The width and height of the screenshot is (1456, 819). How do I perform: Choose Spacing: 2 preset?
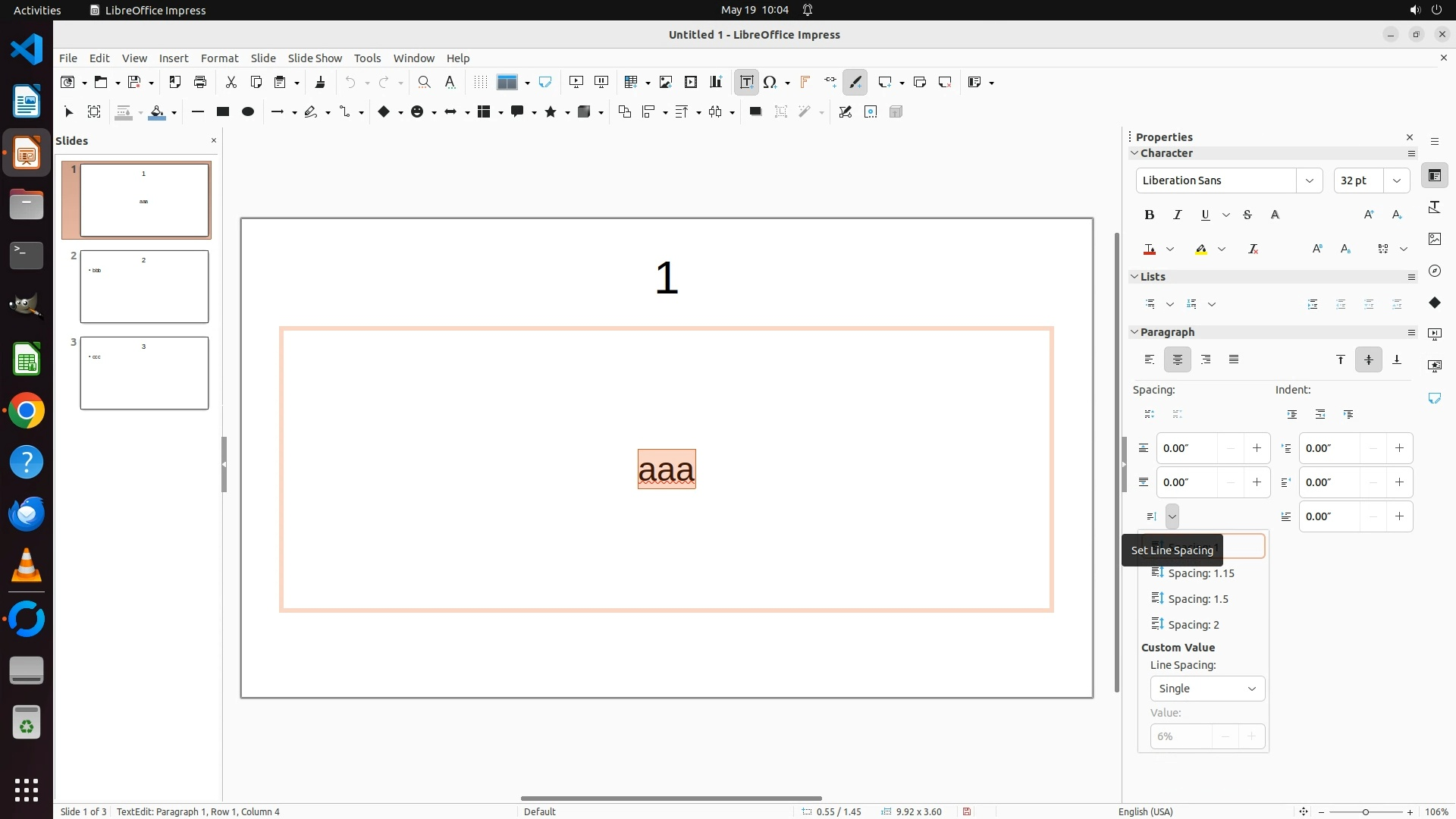pos(1193,625)
